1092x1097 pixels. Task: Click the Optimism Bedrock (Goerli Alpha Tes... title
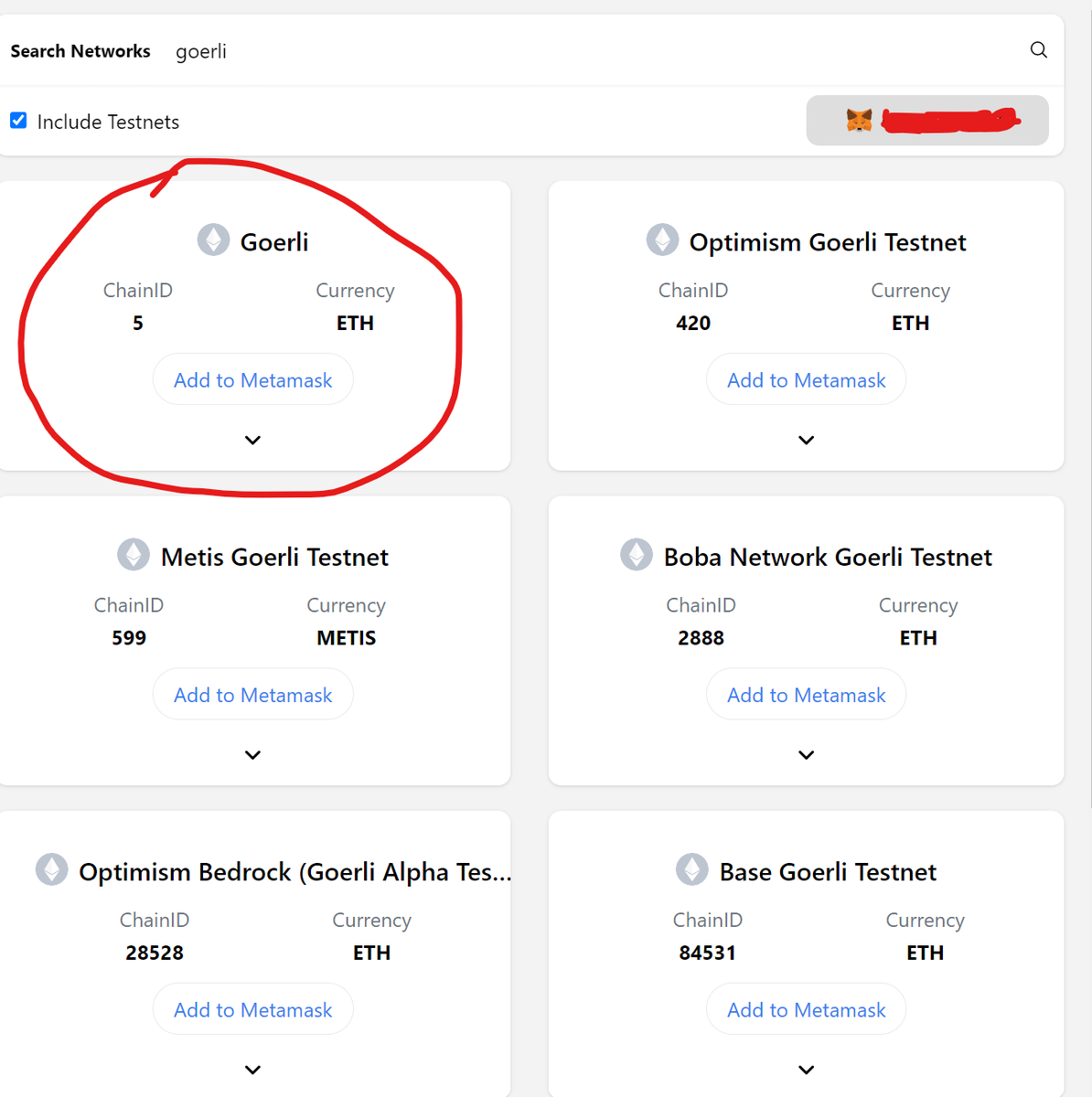coord(294,872)
